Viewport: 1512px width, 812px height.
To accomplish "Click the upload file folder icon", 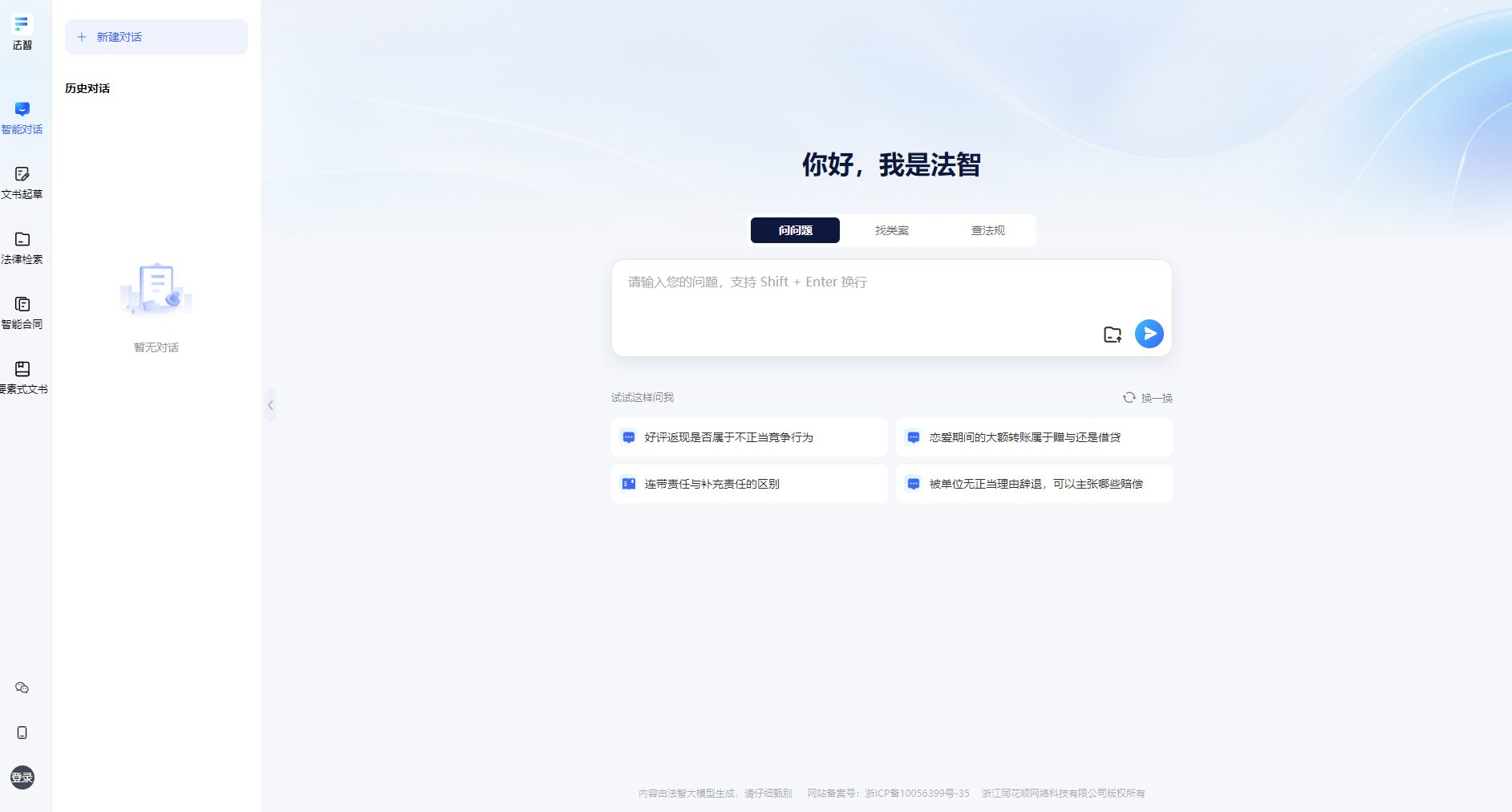I will coord(1113,335).
